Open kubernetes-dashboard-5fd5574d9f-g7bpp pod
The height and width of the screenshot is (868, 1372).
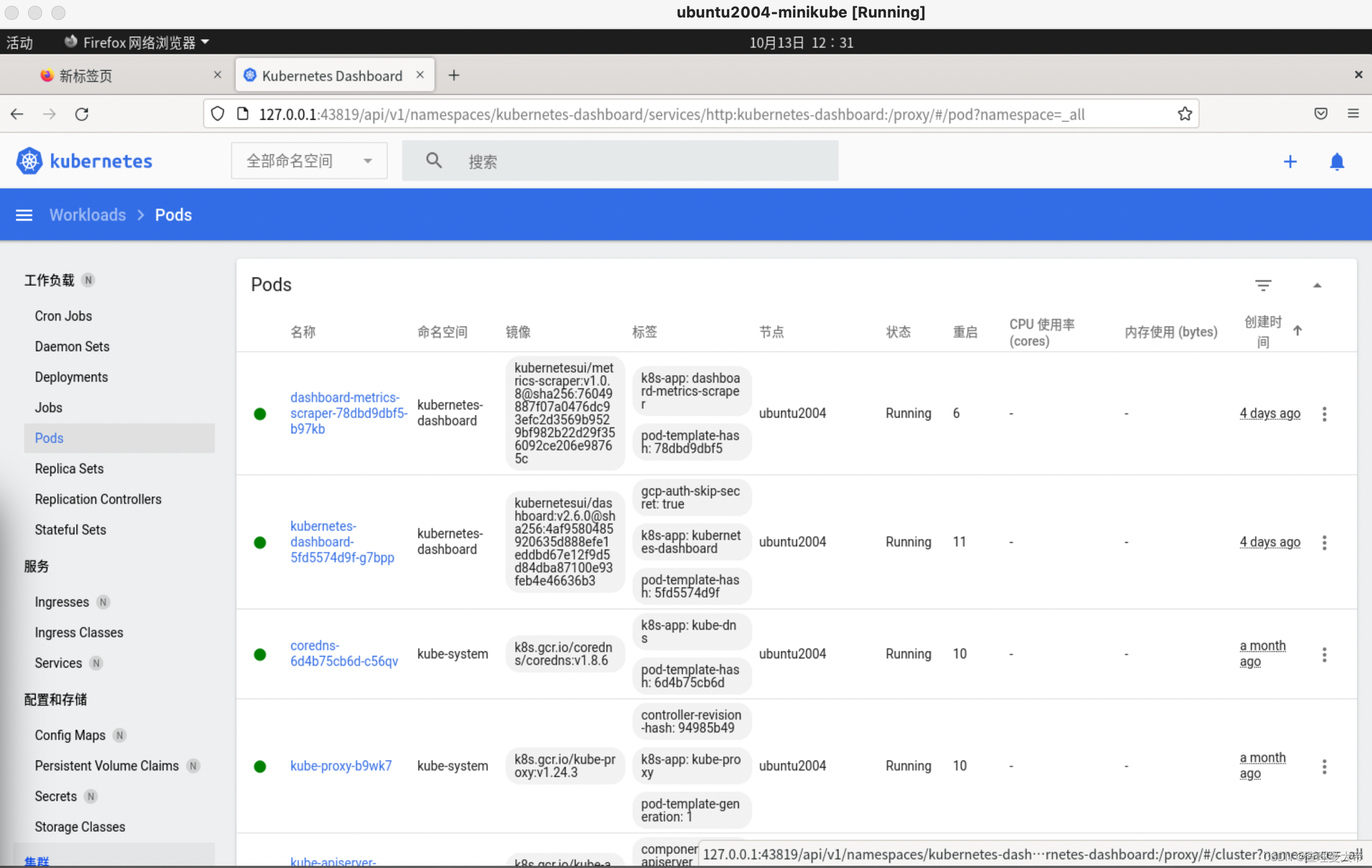pyautogui.click(x=342, y=541)
